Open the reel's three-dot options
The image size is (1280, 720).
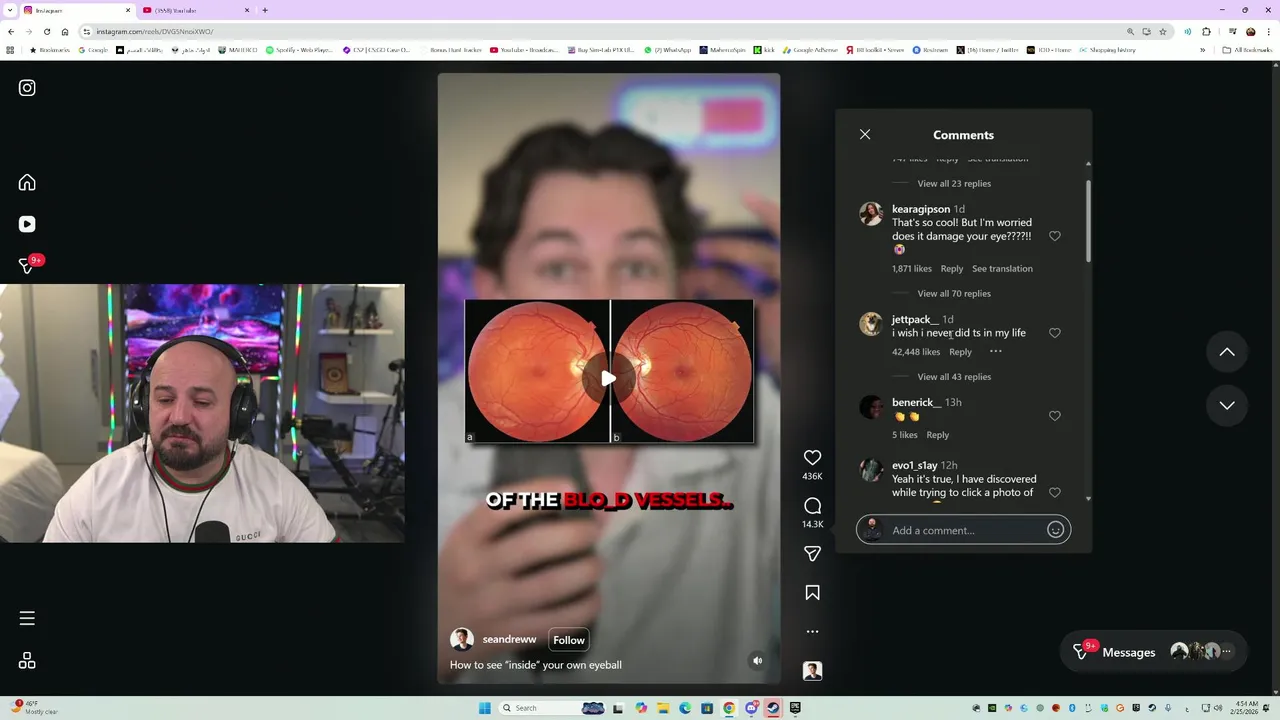point(812,631)
